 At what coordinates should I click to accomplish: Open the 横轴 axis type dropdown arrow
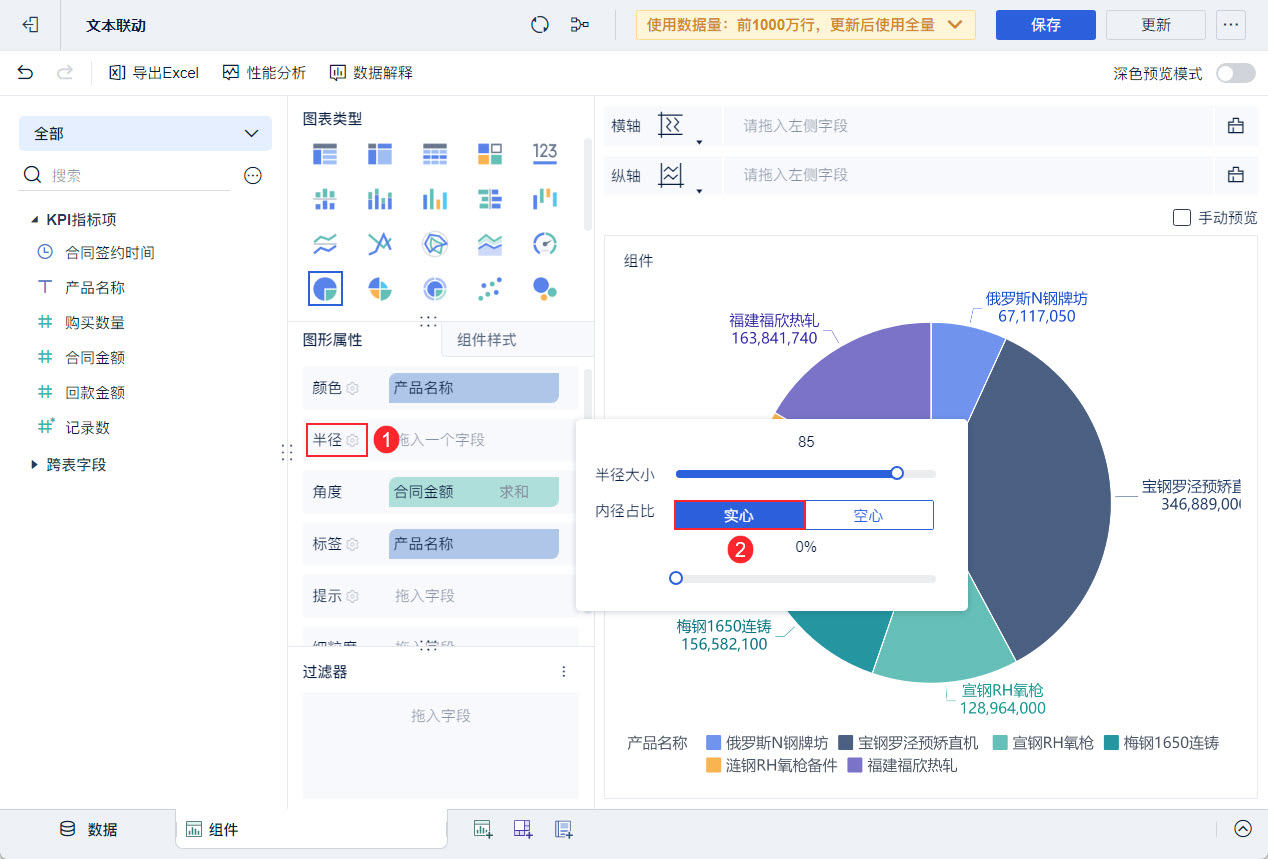699,142
